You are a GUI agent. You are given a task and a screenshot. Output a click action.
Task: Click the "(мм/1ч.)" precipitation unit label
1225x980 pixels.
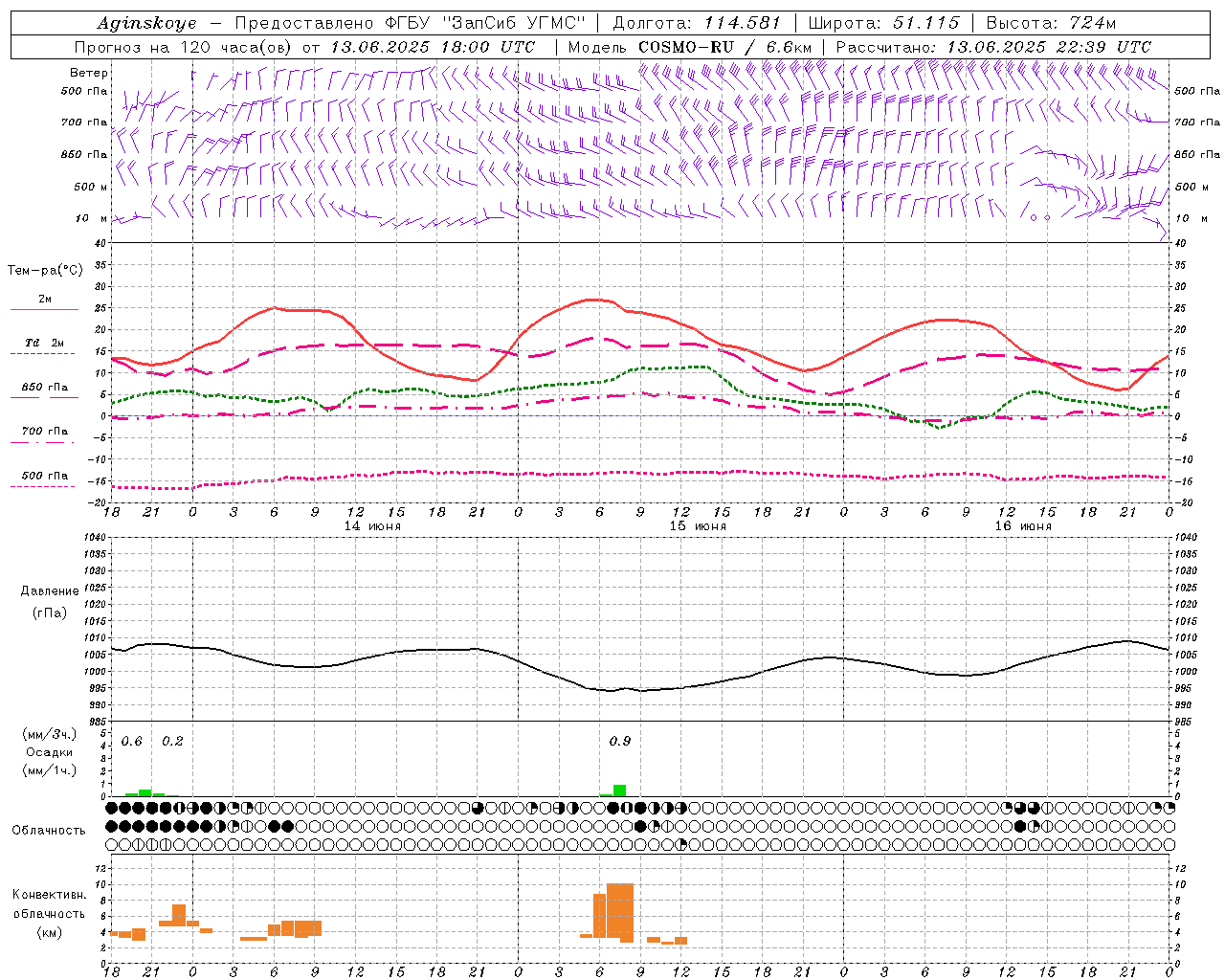pyautogui.click(x=50, y=770)
